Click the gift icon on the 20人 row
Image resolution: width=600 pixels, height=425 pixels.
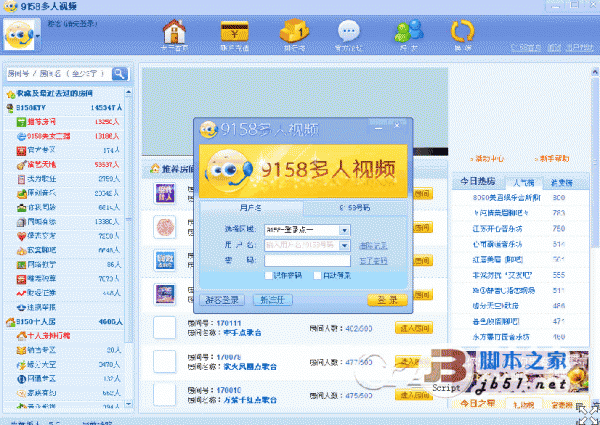(x=21, y=350)
